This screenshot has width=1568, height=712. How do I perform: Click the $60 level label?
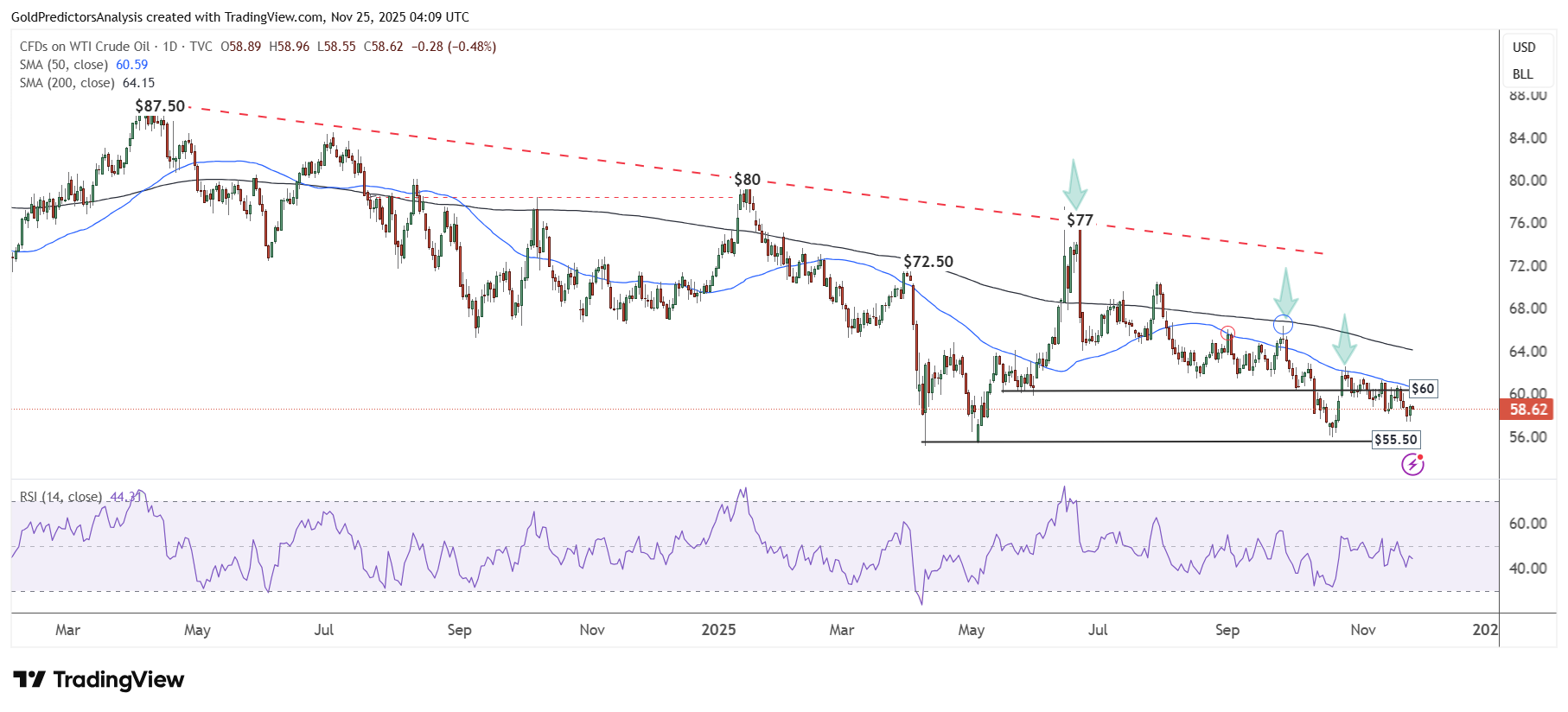coord(1423,389)
